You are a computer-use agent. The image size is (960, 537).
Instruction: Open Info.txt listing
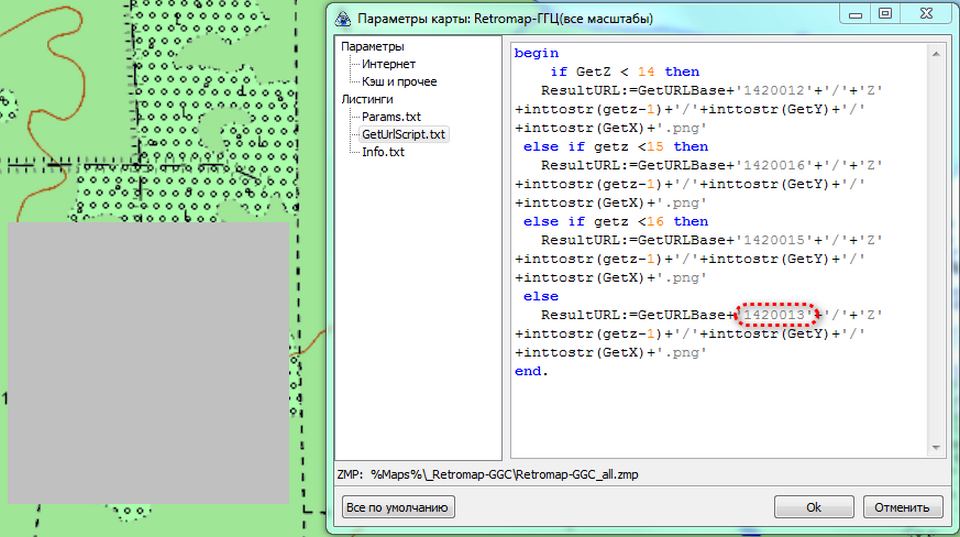383,152
